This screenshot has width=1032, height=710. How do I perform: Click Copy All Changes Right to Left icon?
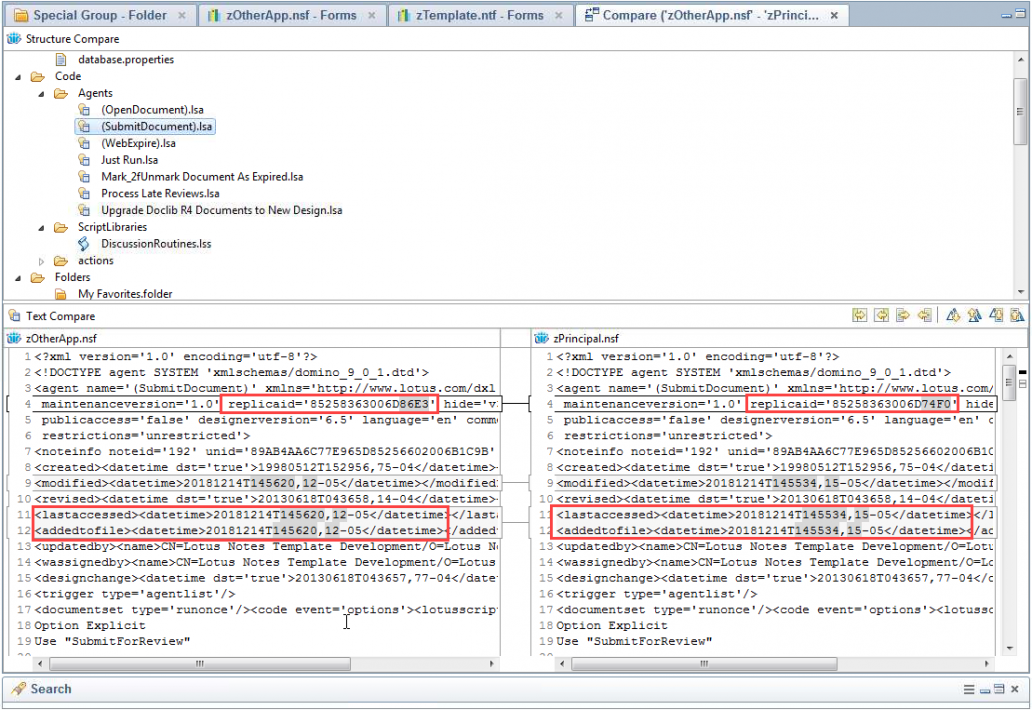[x=881, y=316]
